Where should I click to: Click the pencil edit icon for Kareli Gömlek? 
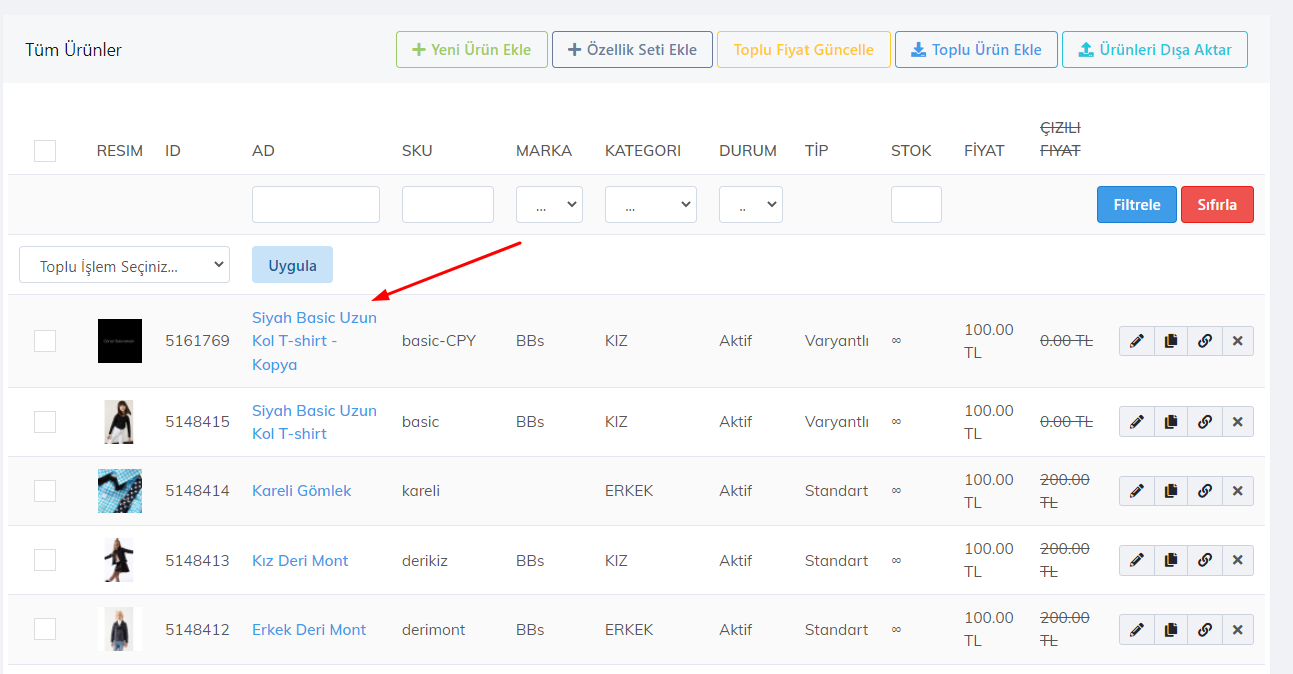[x=1136, y=491]
